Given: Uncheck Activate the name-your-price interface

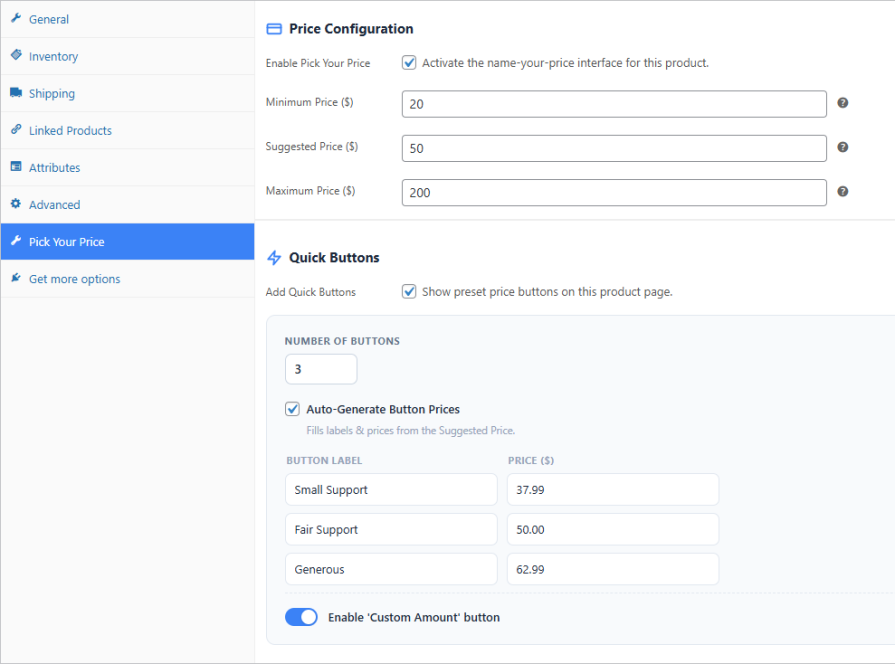Looking at the screenshot, I should coord(409,62).
